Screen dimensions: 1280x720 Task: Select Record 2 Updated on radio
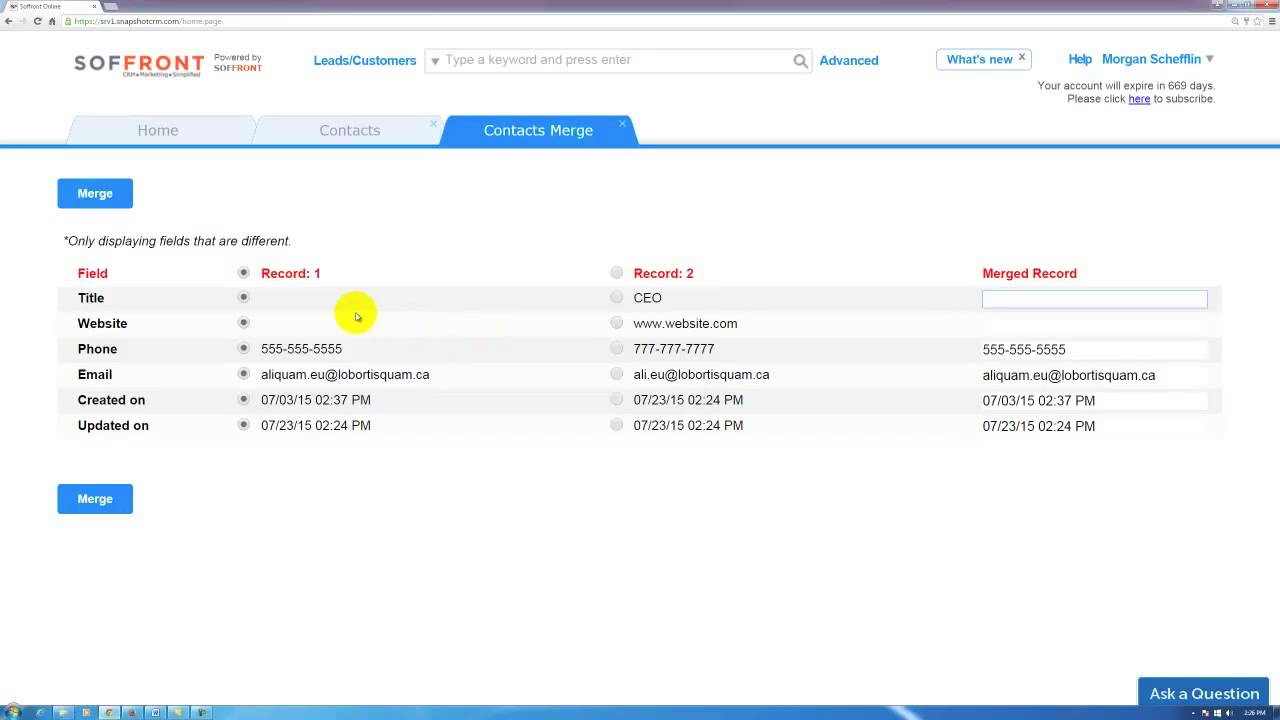coord(616,424)
